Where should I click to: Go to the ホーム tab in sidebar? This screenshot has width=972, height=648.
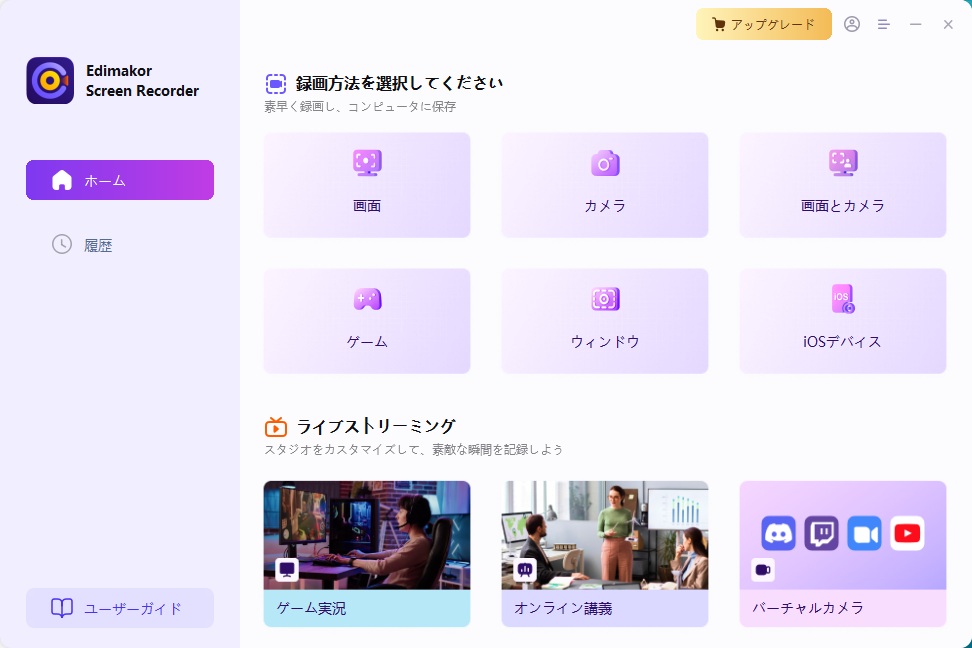tap(120, 180)
